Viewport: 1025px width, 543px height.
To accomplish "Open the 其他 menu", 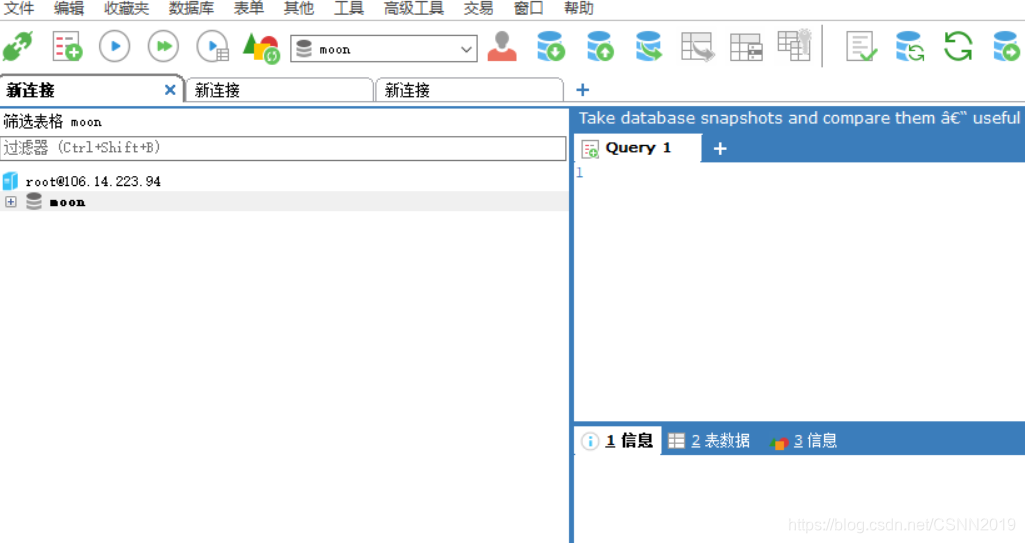I will tap(299, 8).
